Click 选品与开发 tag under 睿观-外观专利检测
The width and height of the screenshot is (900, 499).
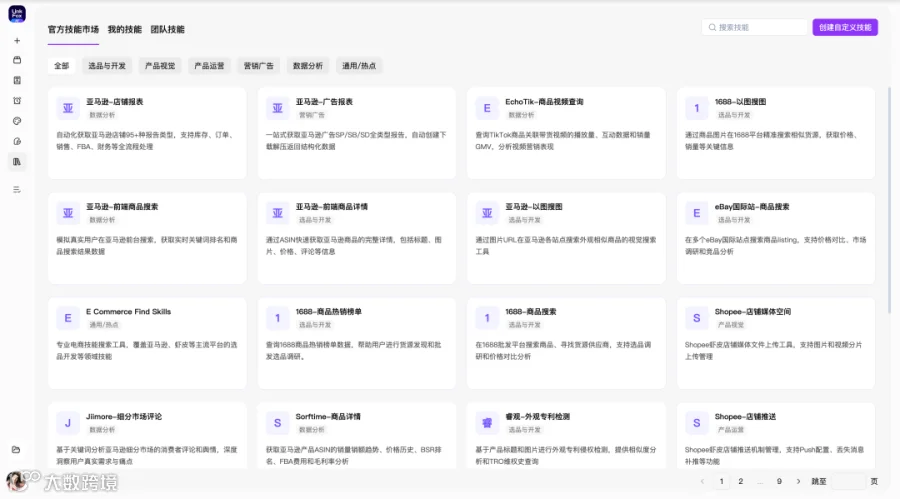(x=525, y=430)
